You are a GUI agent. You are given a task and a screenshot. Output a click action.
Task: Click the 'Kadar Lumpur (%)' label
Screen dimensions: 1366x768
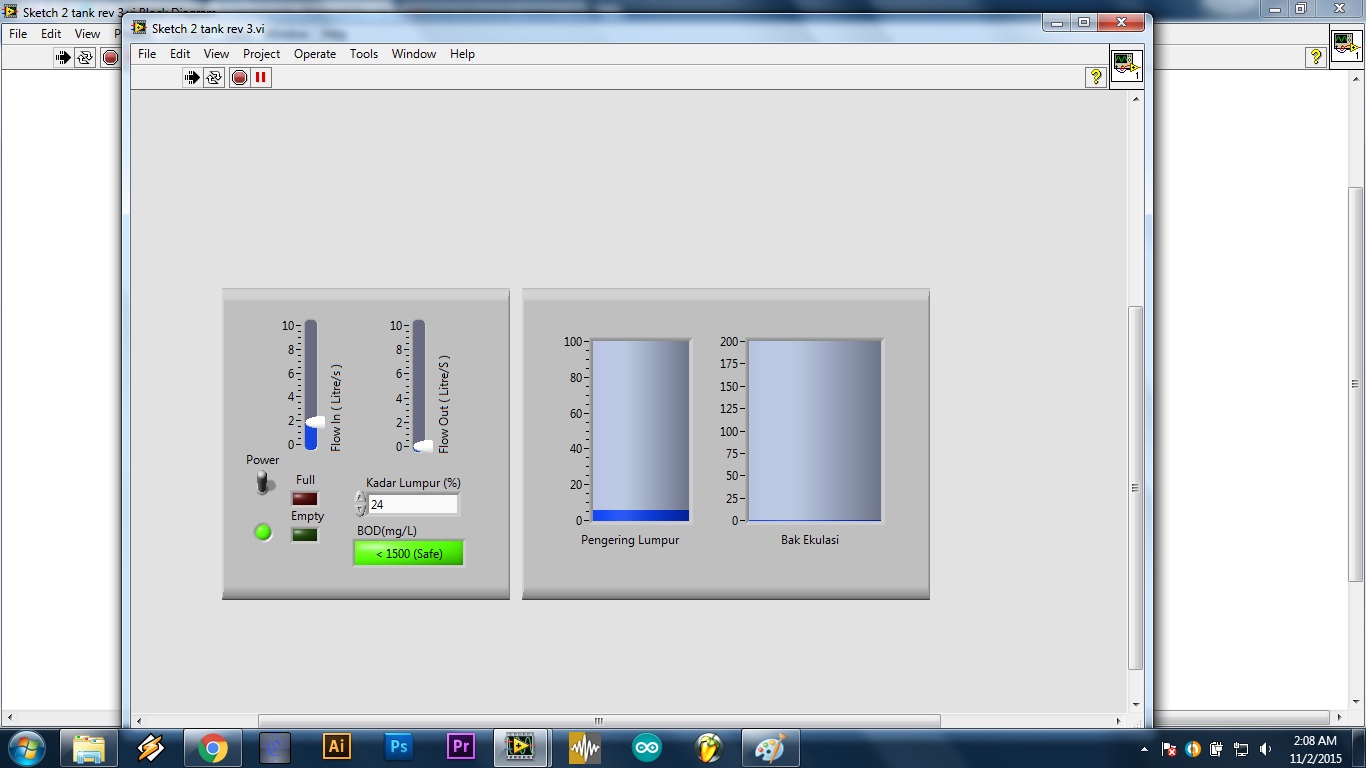pyautogui.click(x=413, y=483)
